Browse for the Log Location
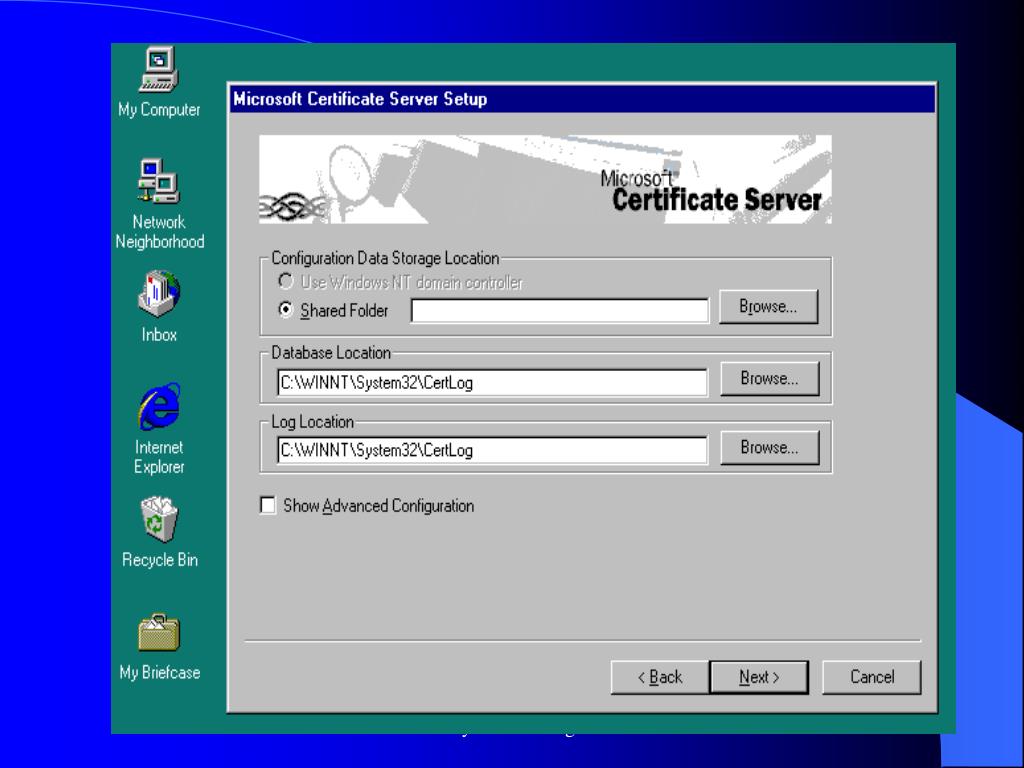The height and width of the screenshot is (768, 1024). coord(769,447)
